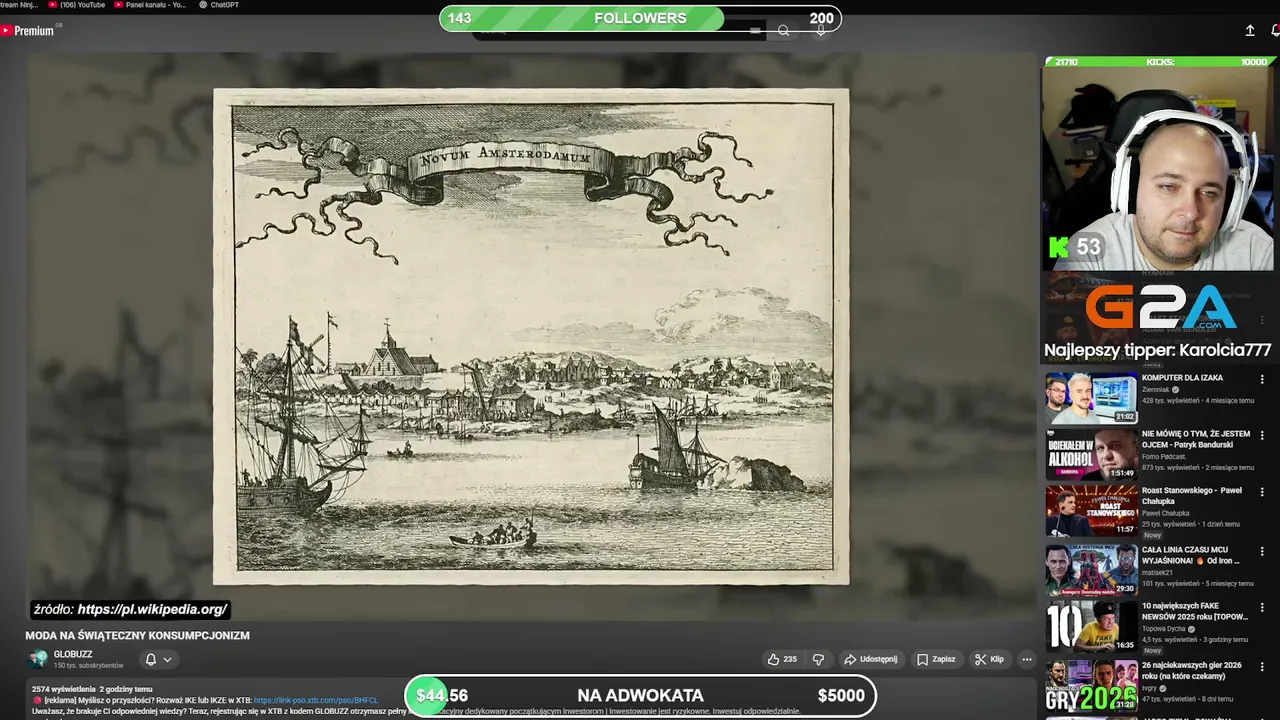This screenshot has height=720, width=1280.
Task: Open the link-pso.xtb.com link in description
Action: pos(316,701)
